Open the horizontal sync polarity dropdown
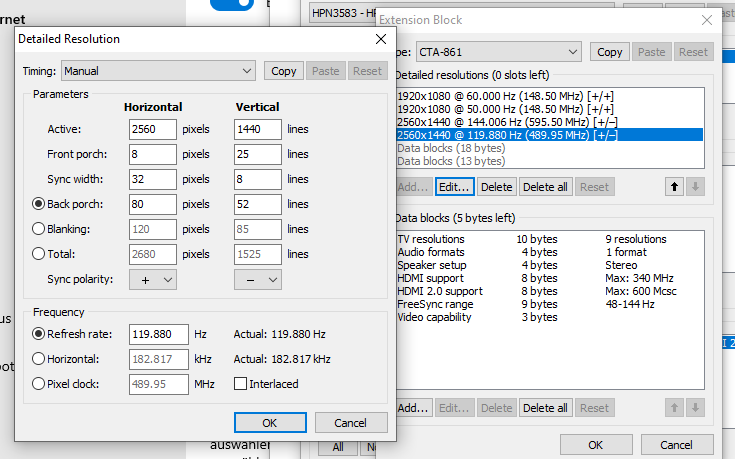This screenshot has width=735, height=459. tap(153, 280)
